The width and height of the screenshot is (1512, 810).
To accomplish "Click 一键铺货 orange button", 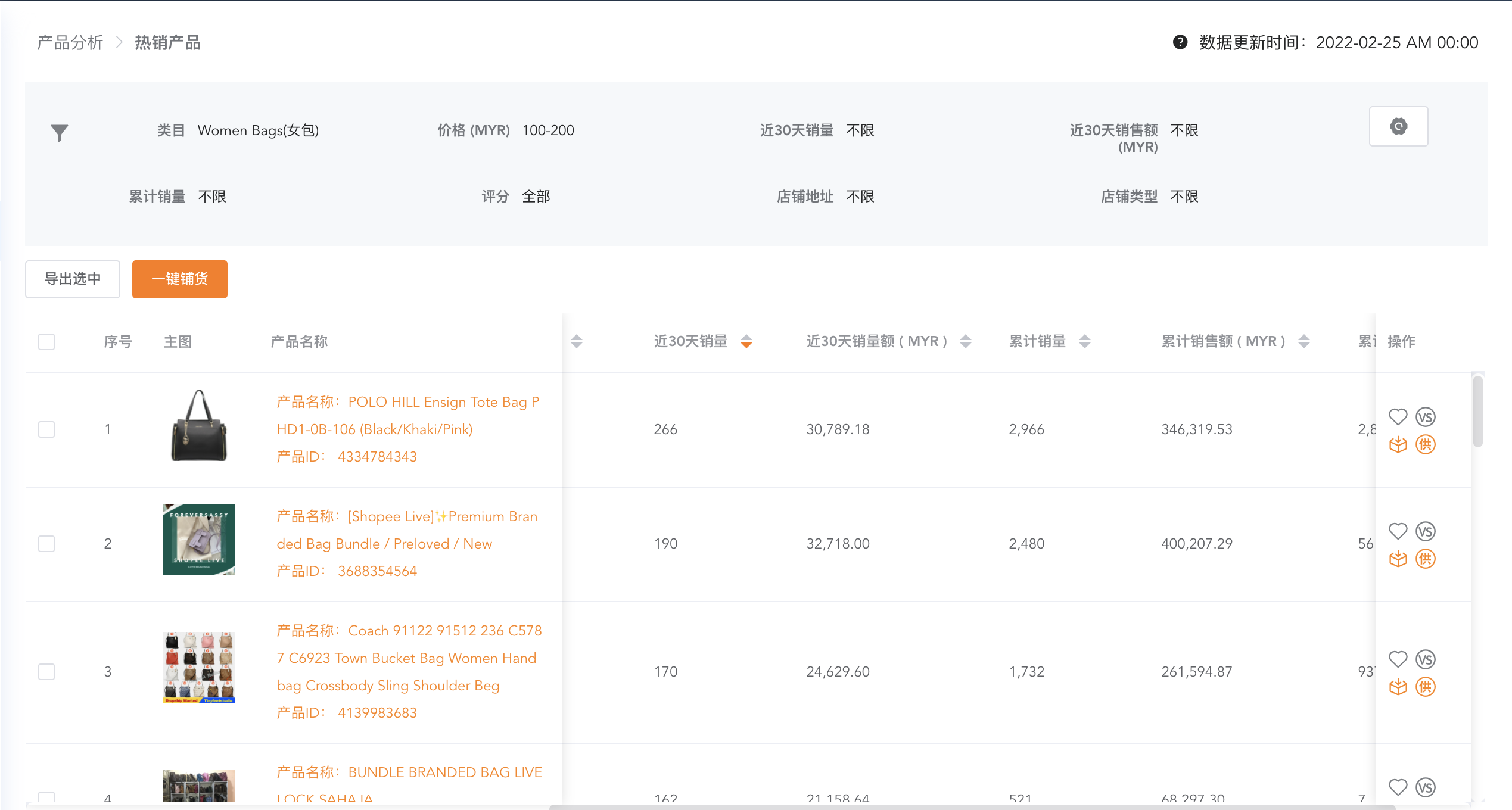I will (x=180, y=279).
